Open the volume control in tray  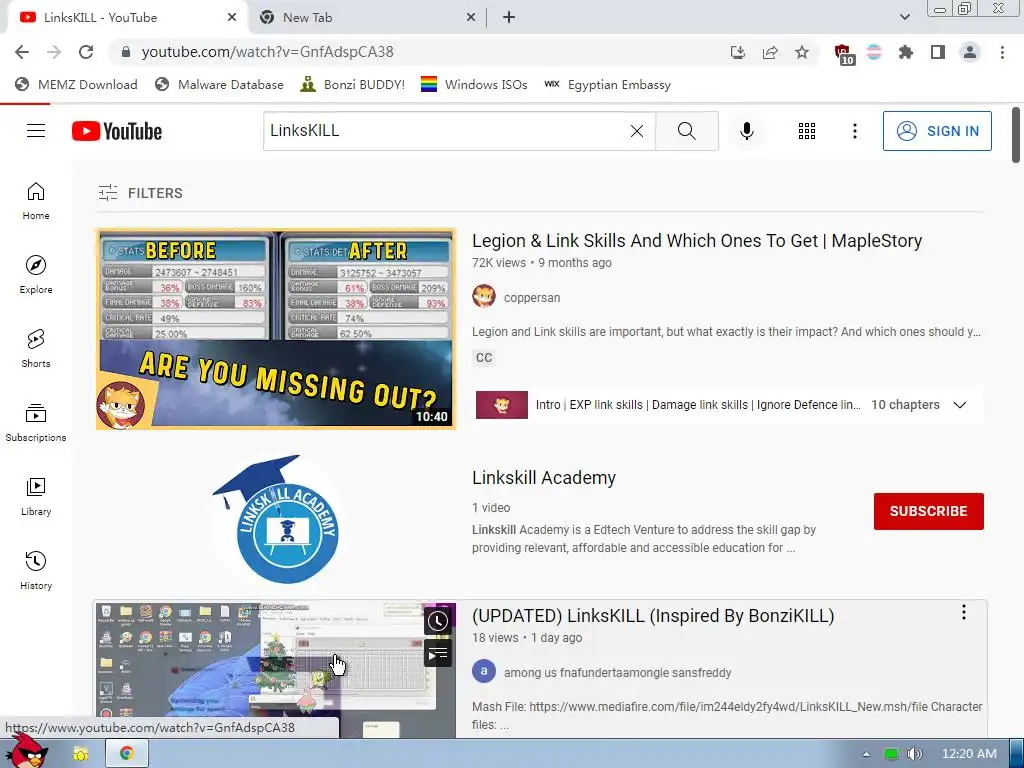(915, 754)
